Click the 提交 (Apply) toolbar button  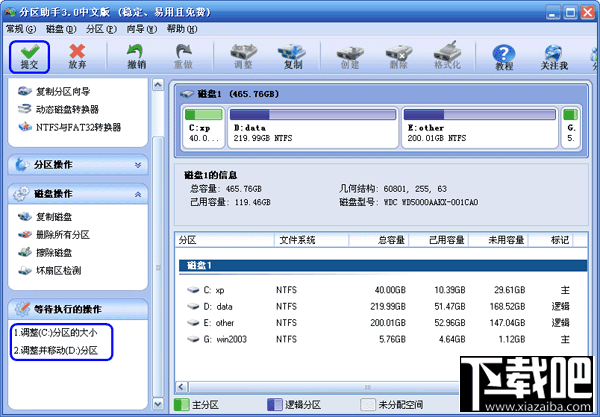point(29,57)
